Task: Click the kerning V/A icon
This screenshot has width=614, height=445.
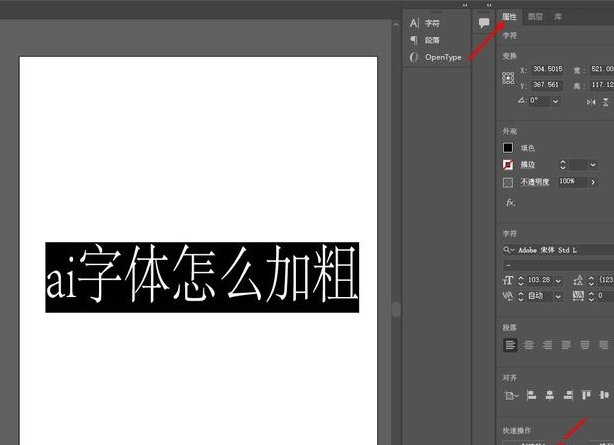Action: click(508, 296)
